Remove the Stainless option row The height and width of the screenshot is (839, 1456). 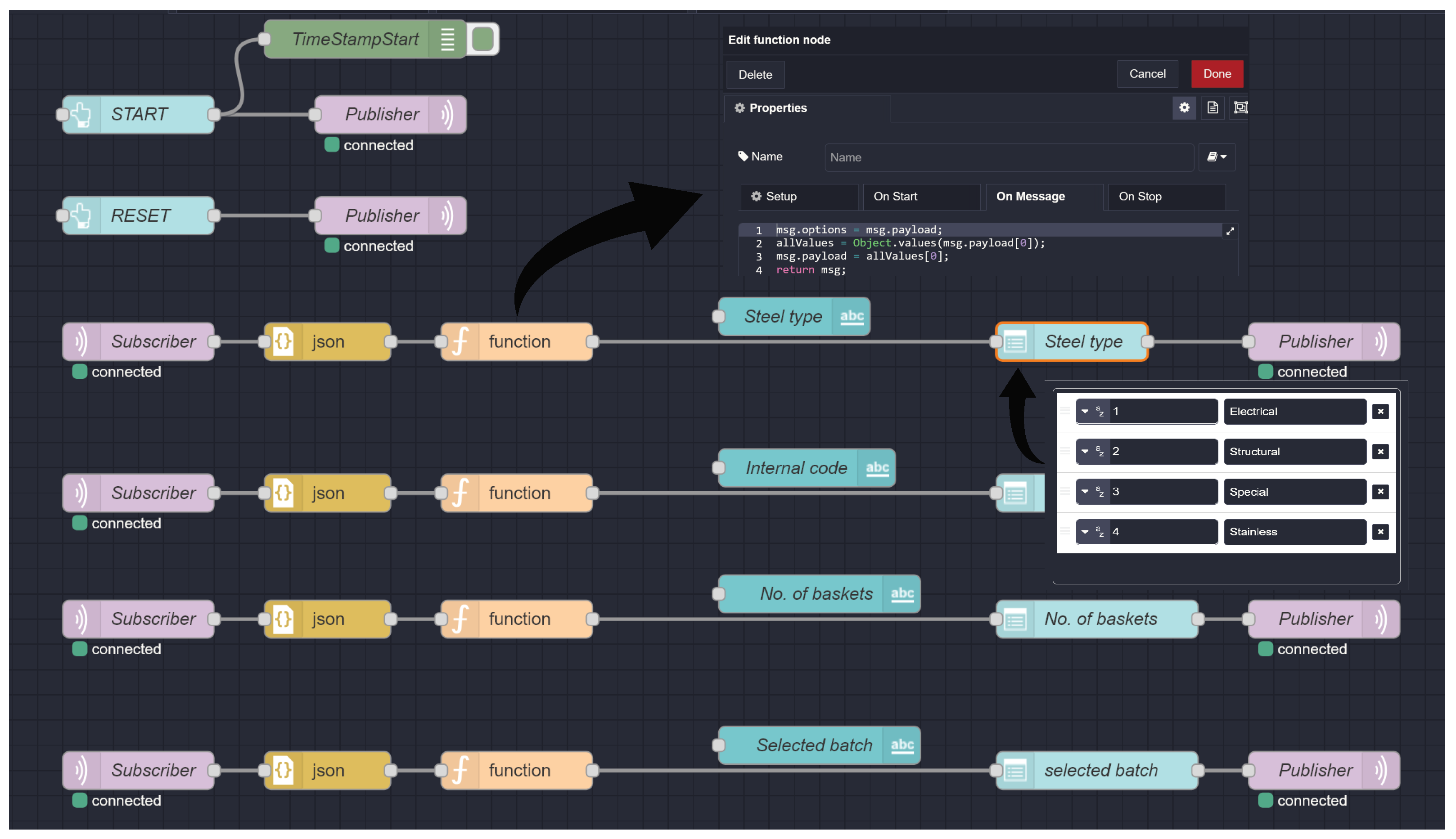1380,532
